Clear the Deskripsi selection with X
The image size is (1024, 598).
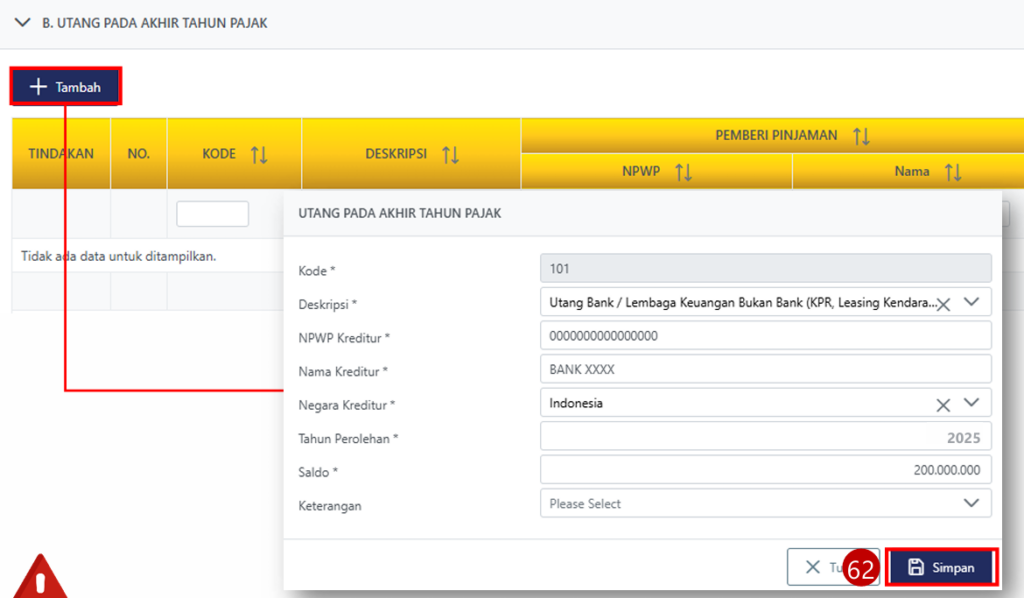click(942, 303)
